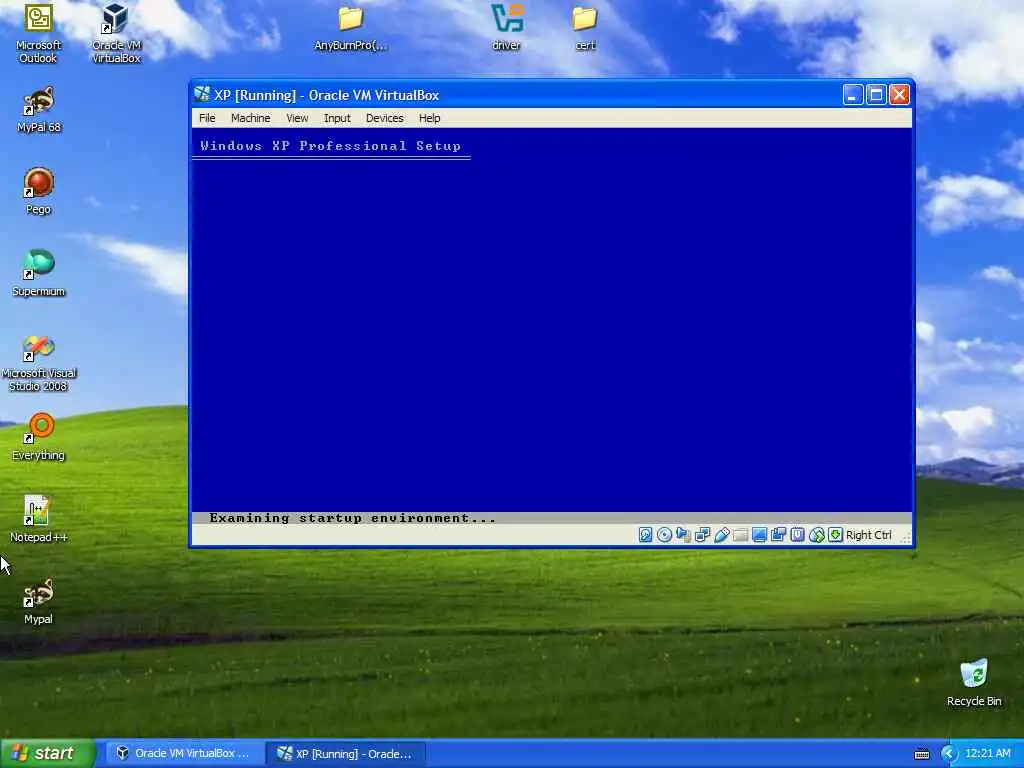The image size is (1024, 768).
Task: Select the driver desktop icon
Action: (x=507, y=29)
